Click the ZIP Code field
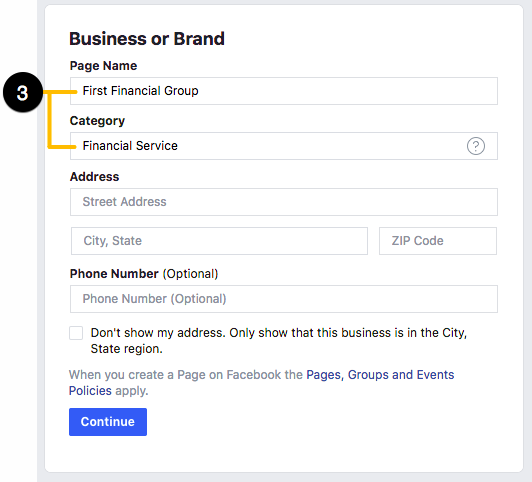Screen dimensions: 532x482 [438, 241]
